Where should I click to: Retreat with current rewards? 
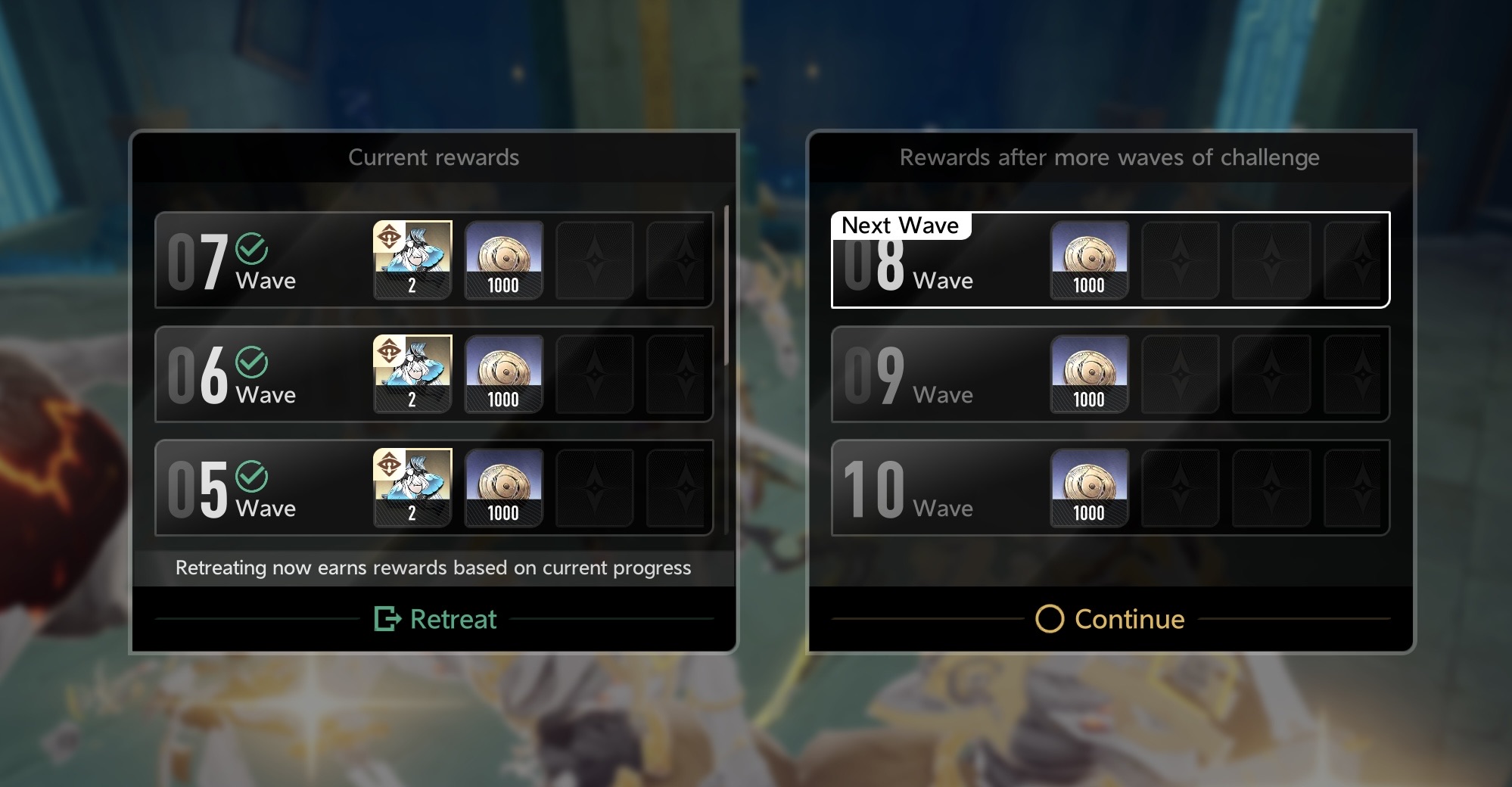coord(435,619)
